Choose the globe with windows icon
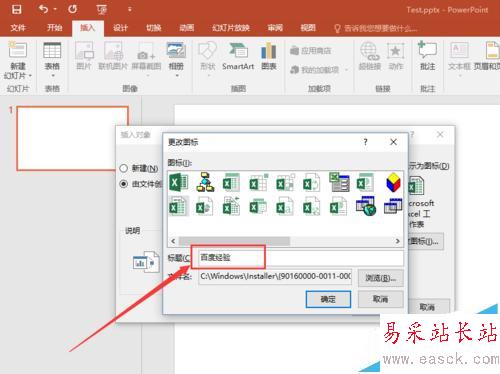500x374 pixels. tap(366, 206)
